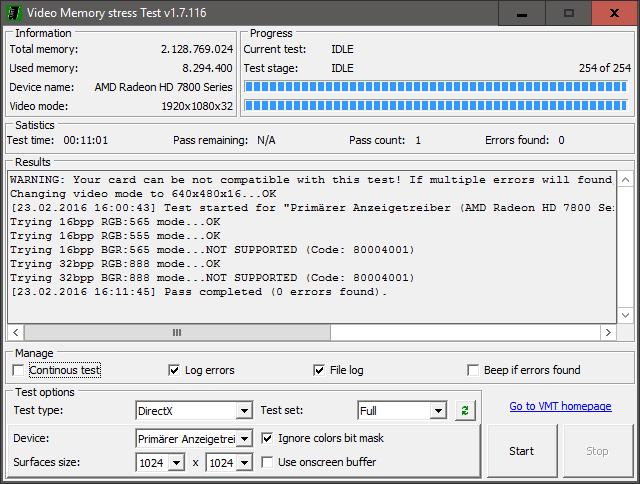The image size is (640, 484).
Task: Uncheck the File log checkbox
Action: [319, 370]
